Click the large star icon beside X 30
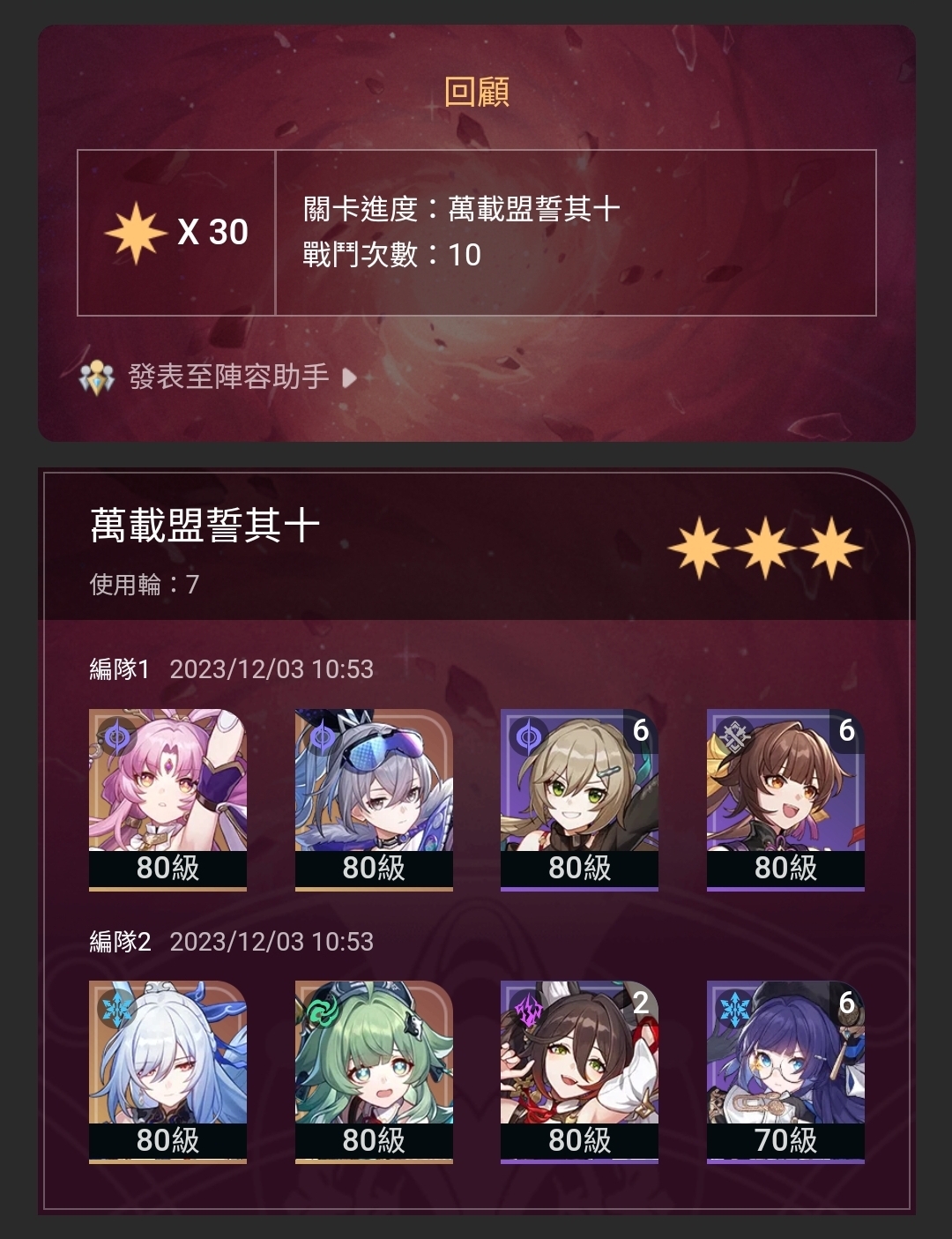The width and height of the screenshot is (952, 1239). (x=135, y=233)
